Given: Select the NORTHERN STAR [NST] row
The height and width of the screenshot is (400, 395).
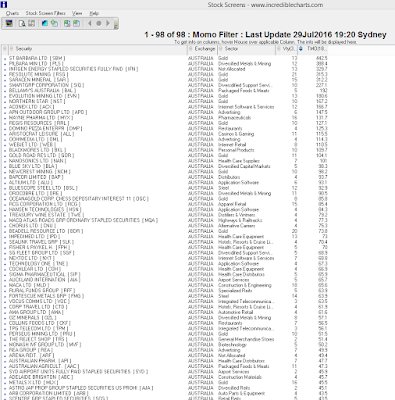Looking at the screenshot, I should click(165, 101).
